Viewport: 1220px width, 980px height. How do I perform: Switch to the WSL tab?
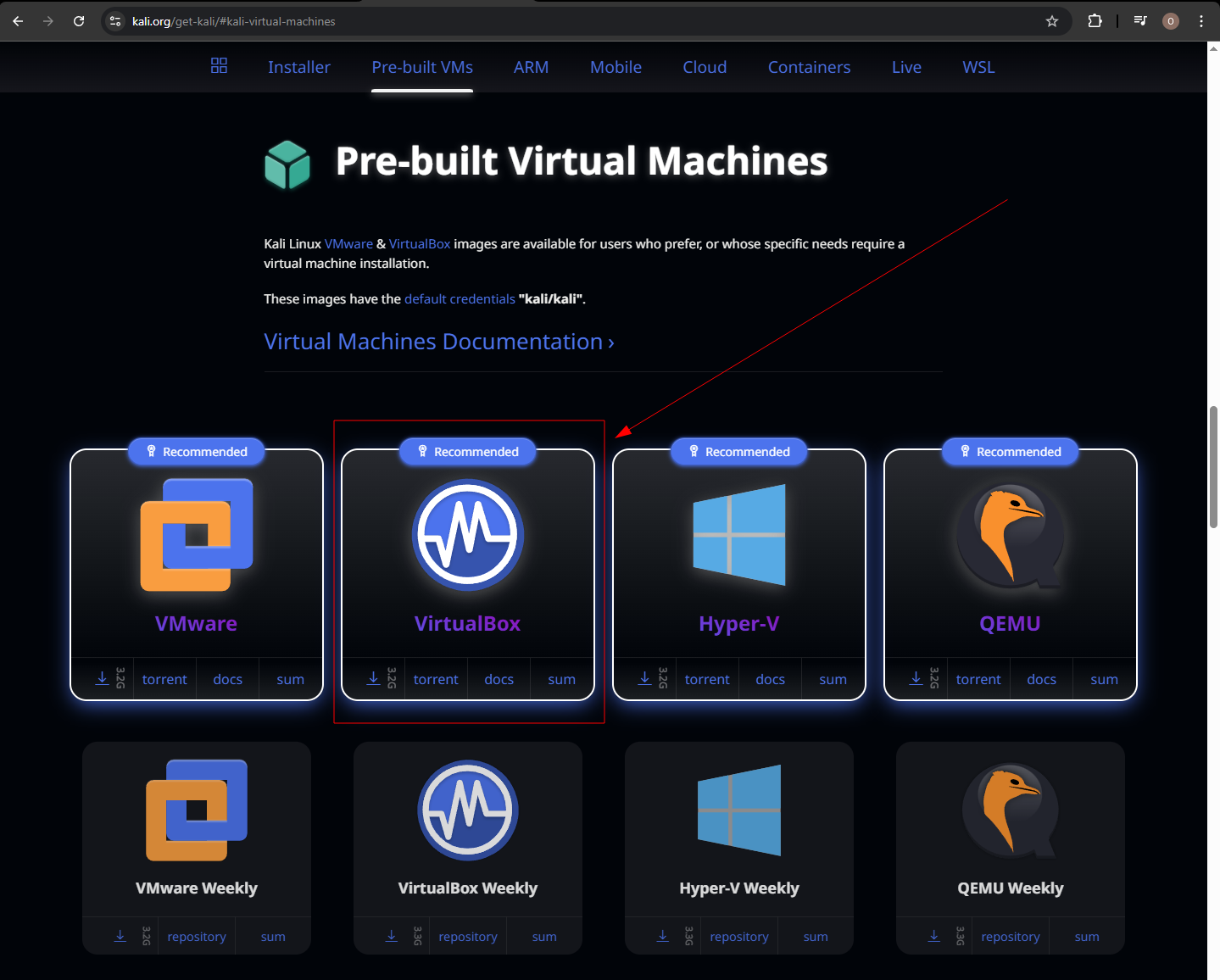coord(978,67)
